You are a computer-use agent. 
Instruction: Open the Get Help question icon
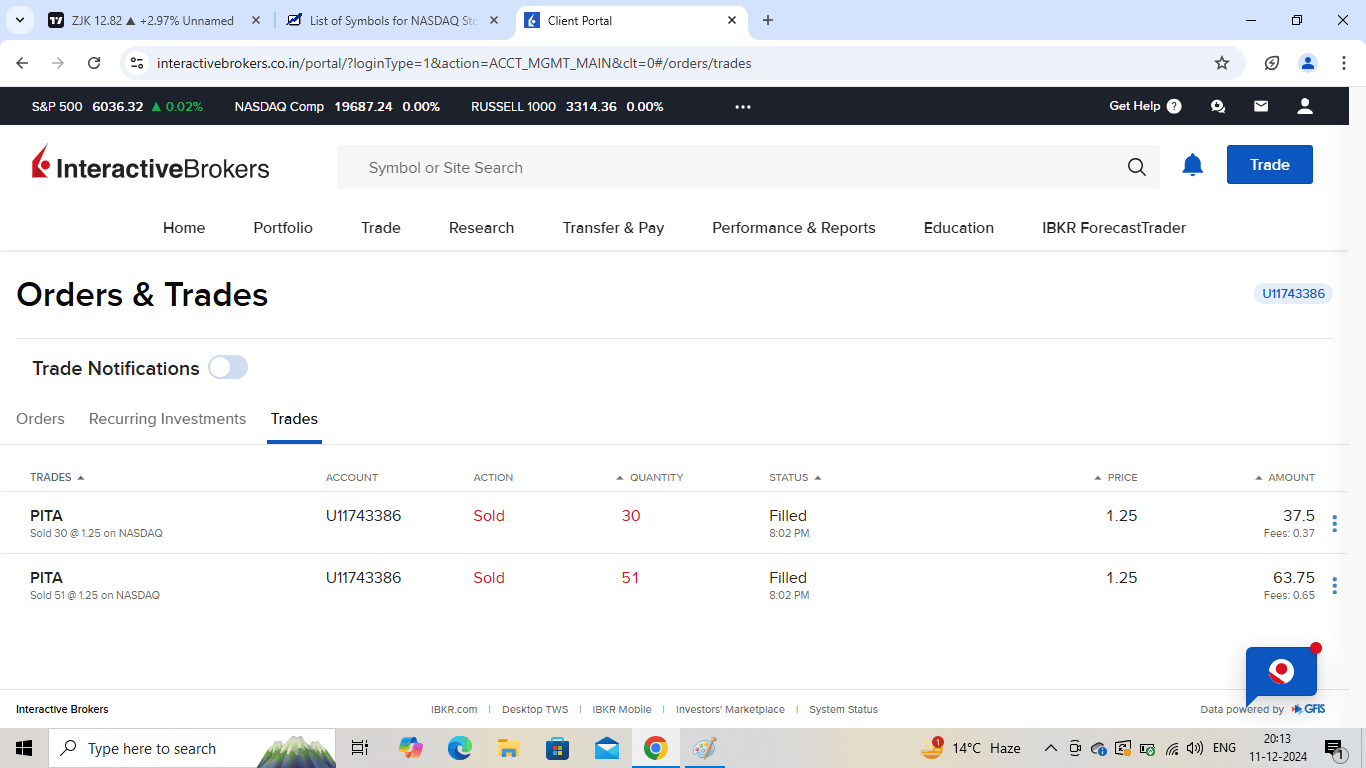pyautogui.click(x=1174, y=106)
